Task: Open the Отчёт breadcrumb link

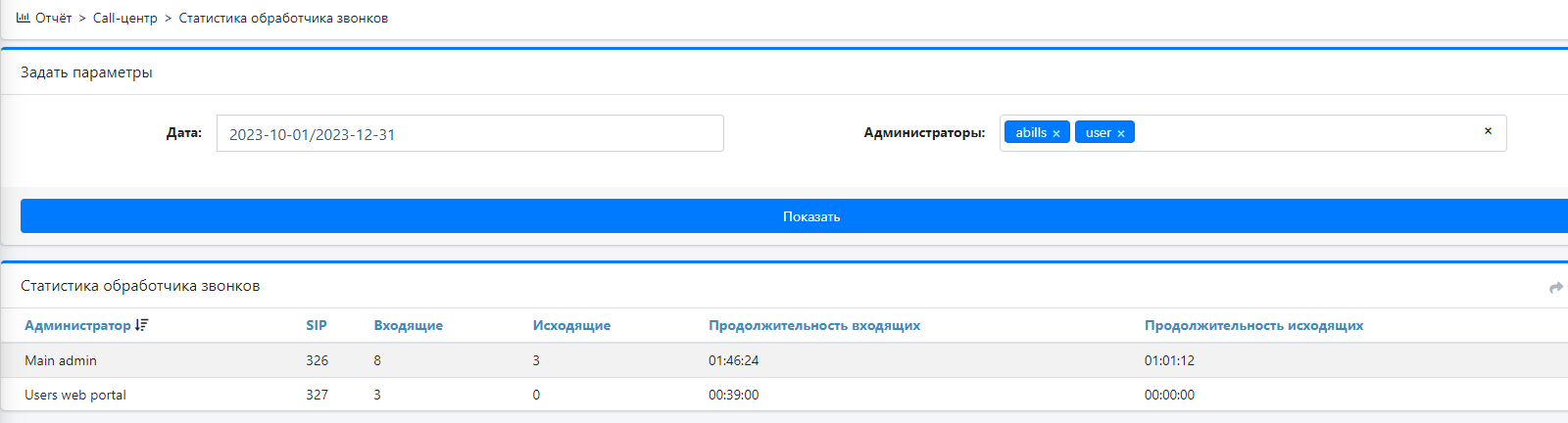Action: 53,18
